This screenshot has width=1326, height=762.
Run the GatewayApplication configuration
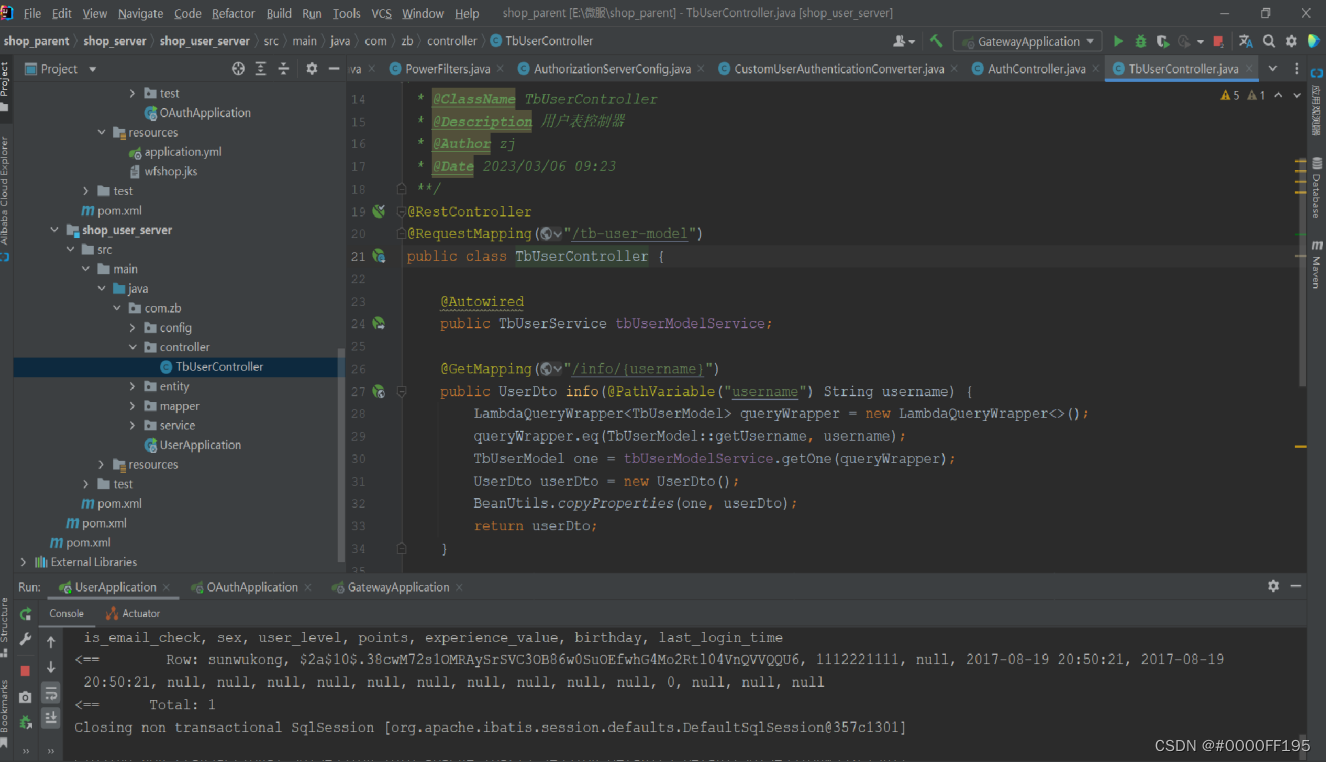[x=1118, y=41]
